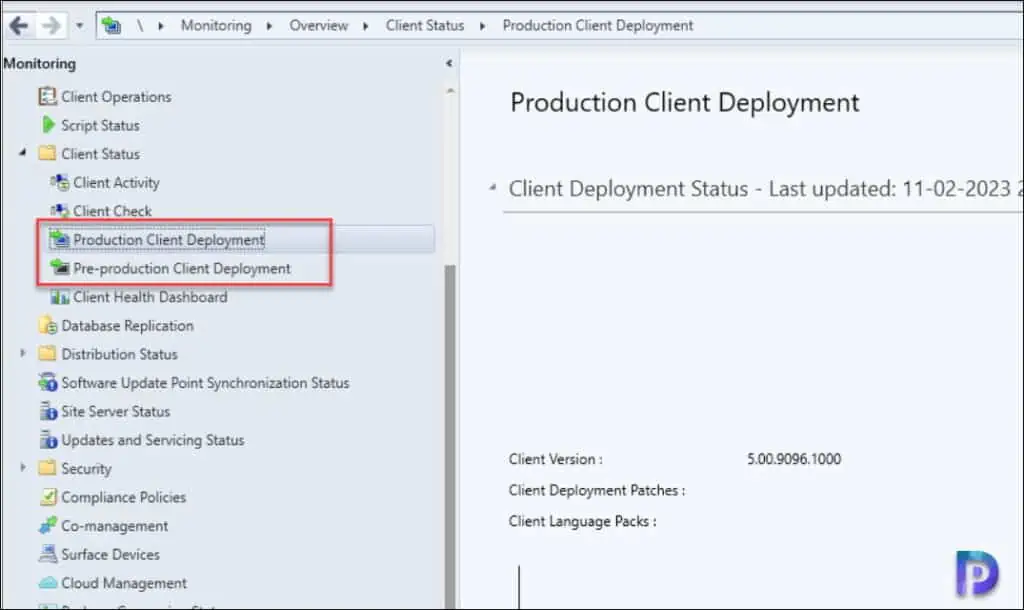The width and height of the screenshot is (1024, 610).
Task: Select Monitoring in the breadcrumb path
Action: pos(216,25)
